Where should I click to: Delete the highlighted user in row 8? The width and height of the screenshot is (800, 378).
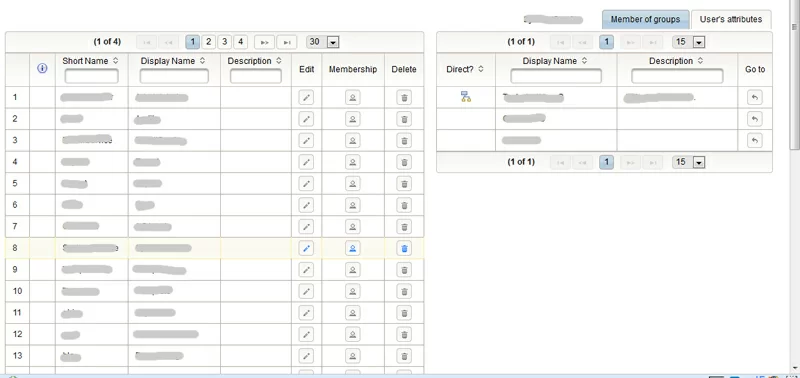coord(404,248)
